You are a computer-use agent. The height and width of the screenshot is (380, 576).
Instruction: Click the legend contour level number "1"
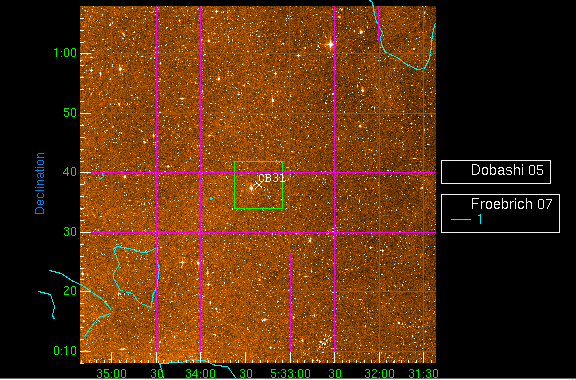pyautogui.click(x=480, y=219)
